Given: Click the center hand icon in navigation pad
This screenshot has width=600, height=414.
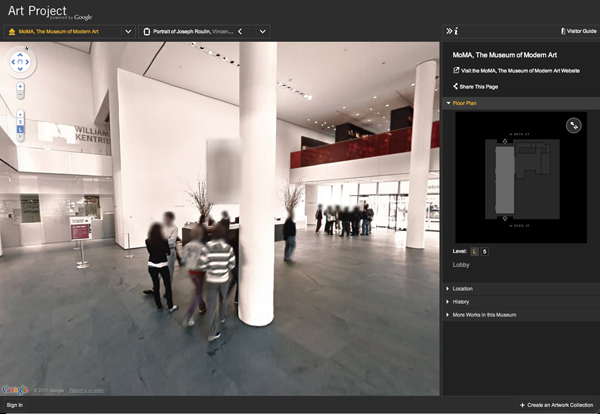Looking at the screenshot, I should coord(20,62).
